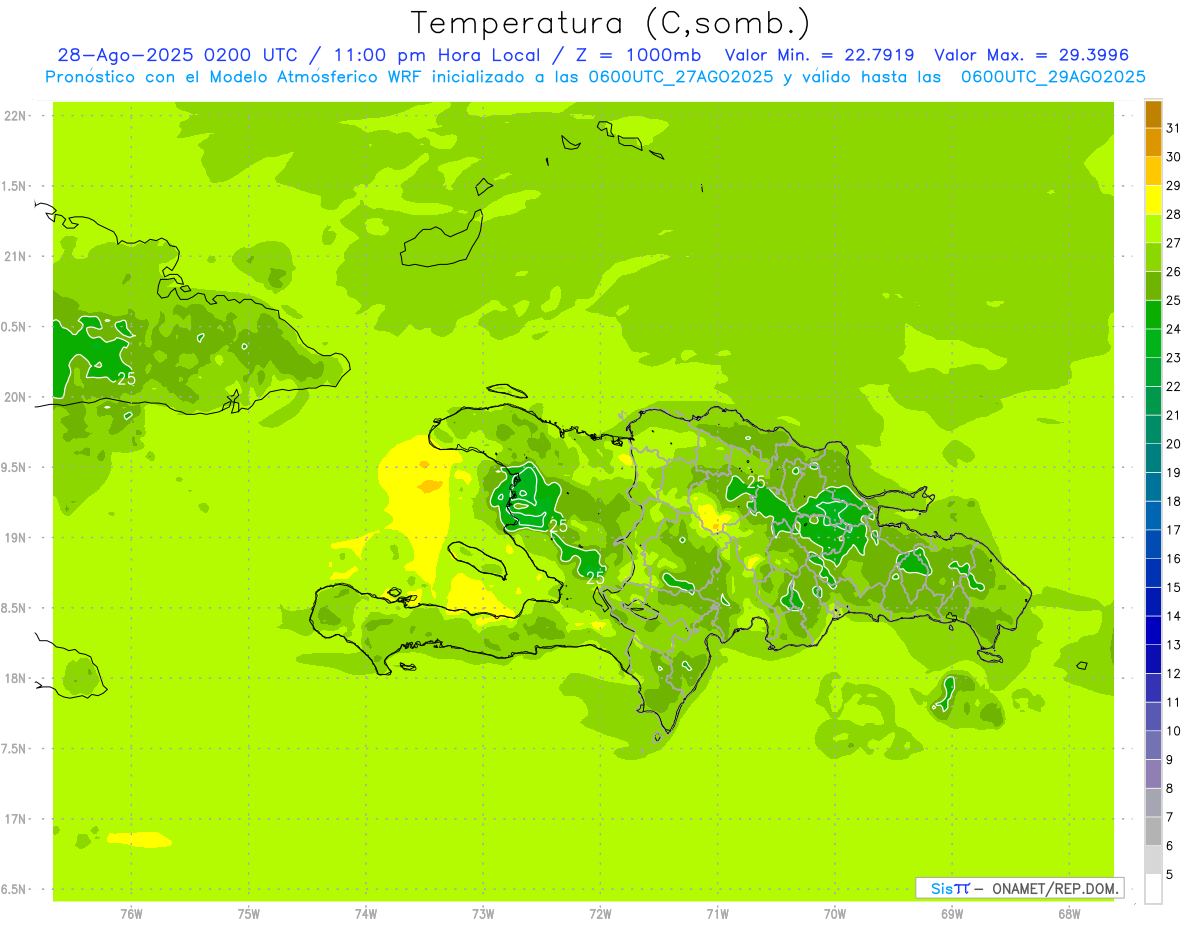Screen dimensions: 1200x927
Task: Click the color bar label '28'
Action: click(1174, 214)
